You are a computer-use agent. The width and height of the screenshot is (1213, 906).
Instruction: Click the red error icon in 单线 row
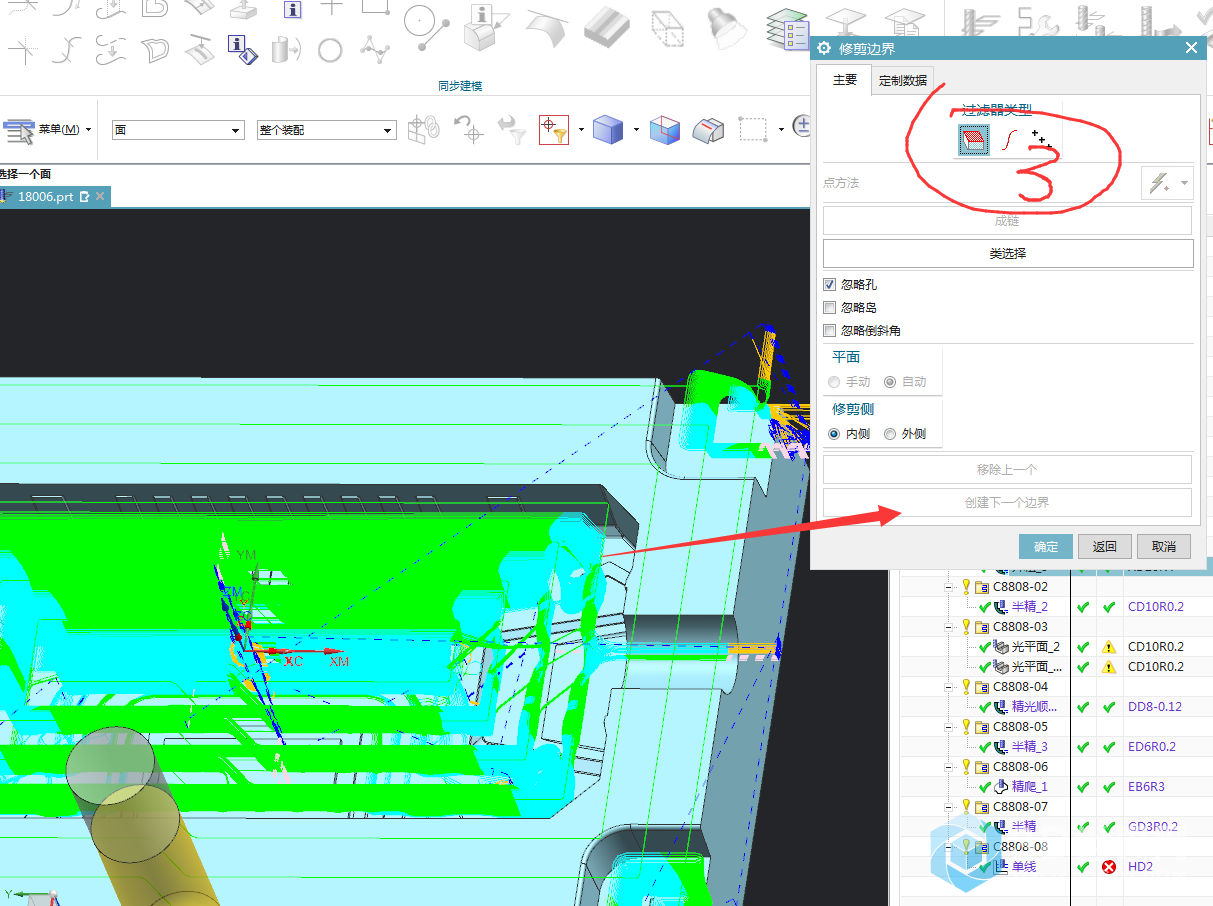[1108, 867]
